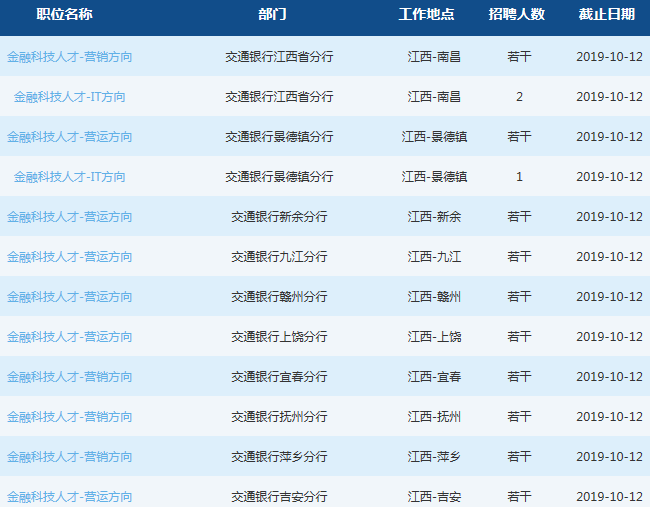
Task: Click the 截止日期 column header
Action: pyautogui.click(x=606, y=15)
